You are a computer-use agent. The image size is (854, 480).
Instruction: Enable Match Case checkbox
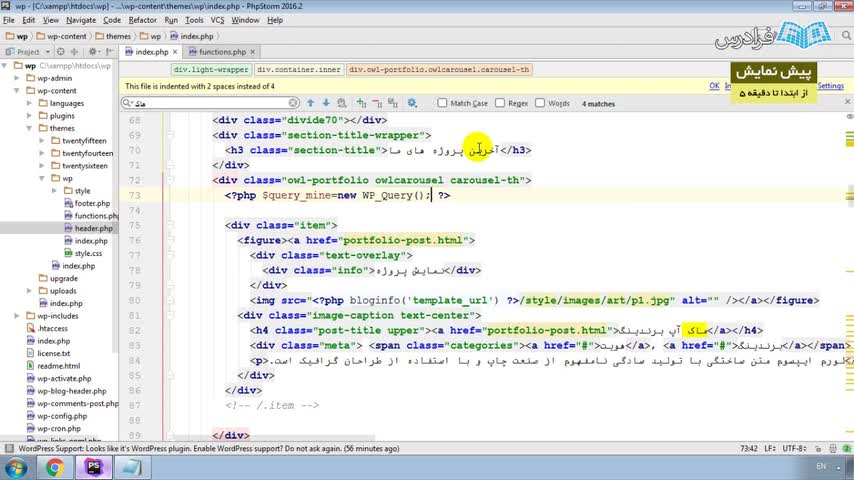coord(442,102)
